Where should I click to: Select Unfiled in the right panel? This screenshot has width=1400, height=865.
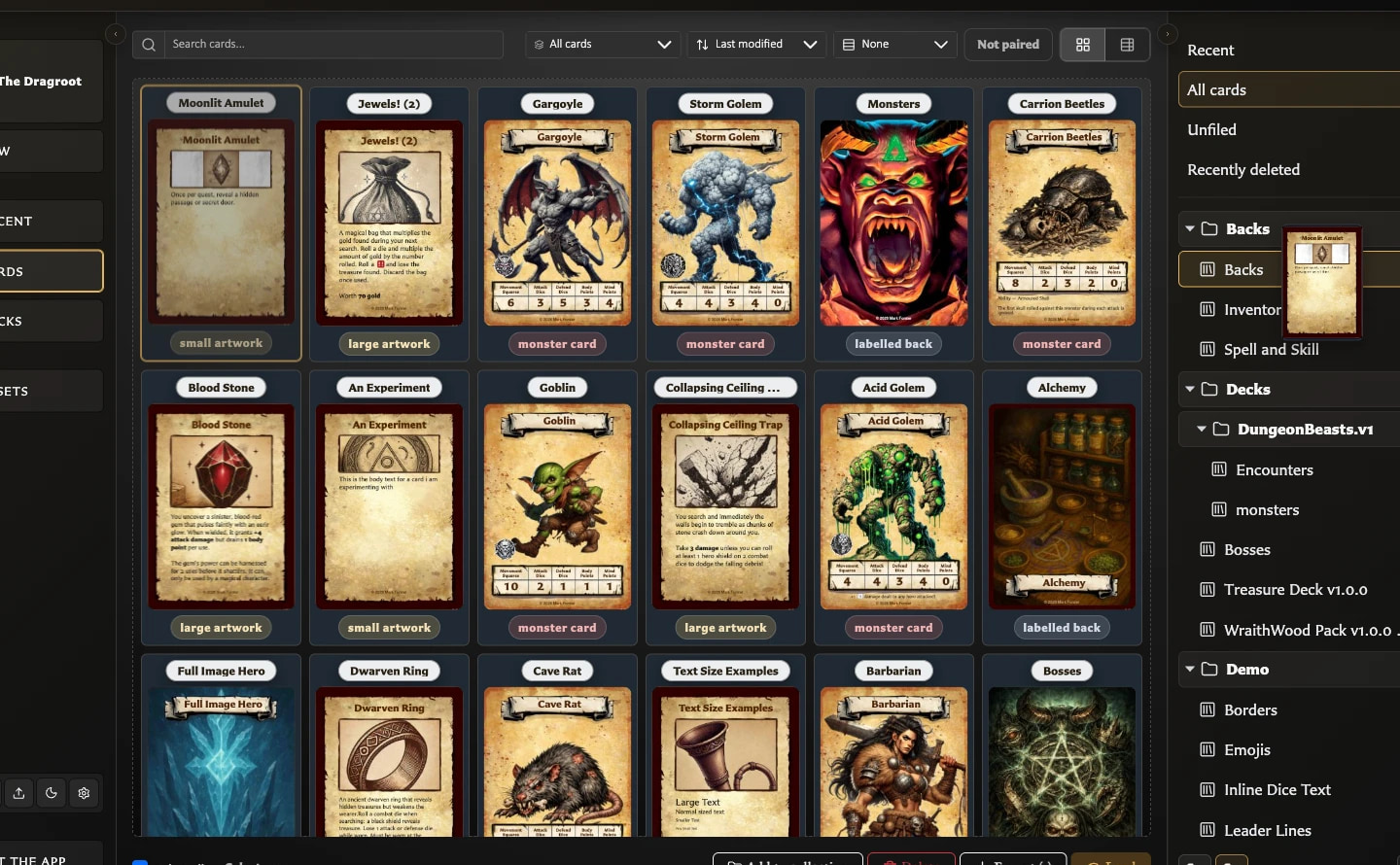click(x=1211, y=129)
